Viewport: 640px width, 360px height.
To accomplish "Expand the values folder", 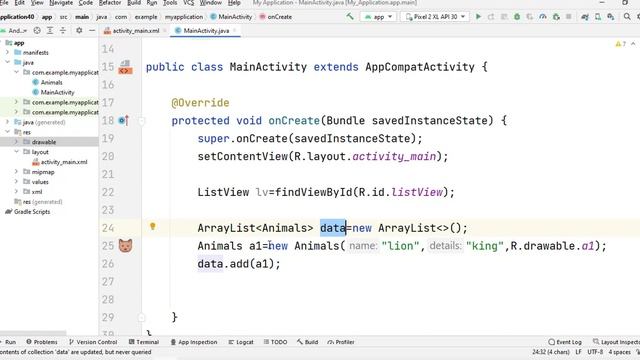I will [16, 182].
